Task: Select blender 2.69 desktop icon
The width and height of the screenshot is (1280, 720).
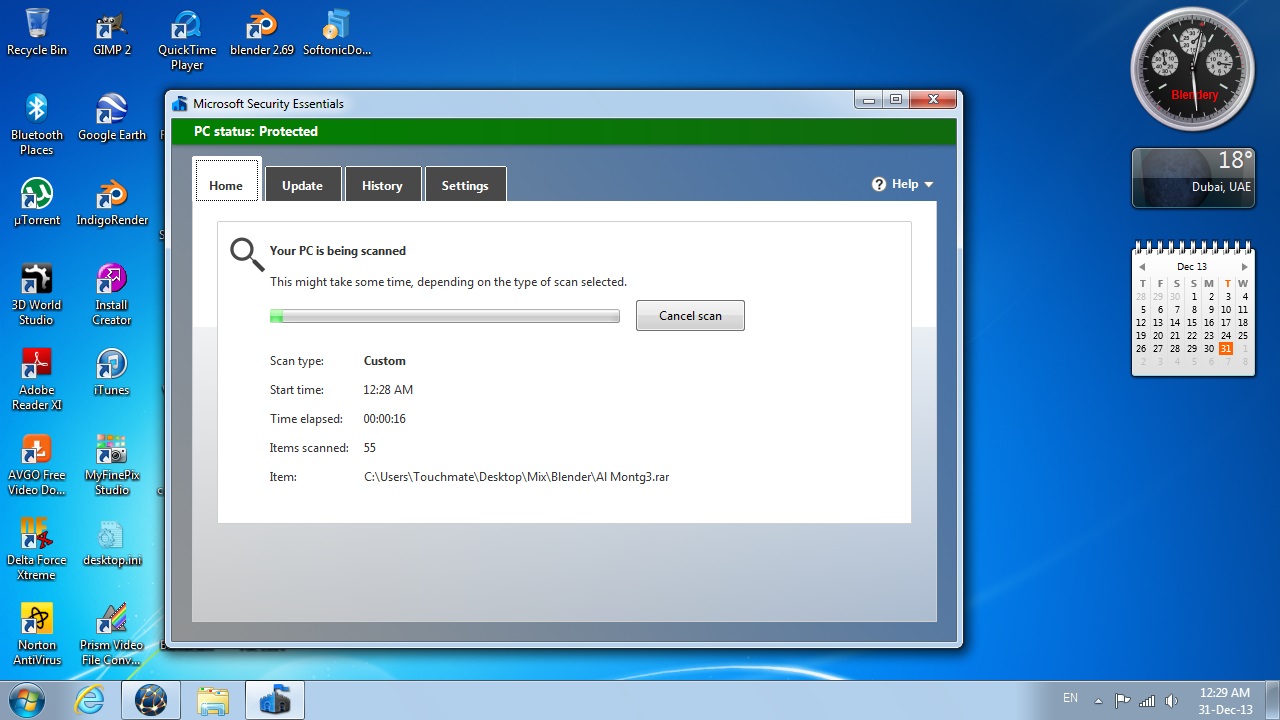Action: coord(262,32)
